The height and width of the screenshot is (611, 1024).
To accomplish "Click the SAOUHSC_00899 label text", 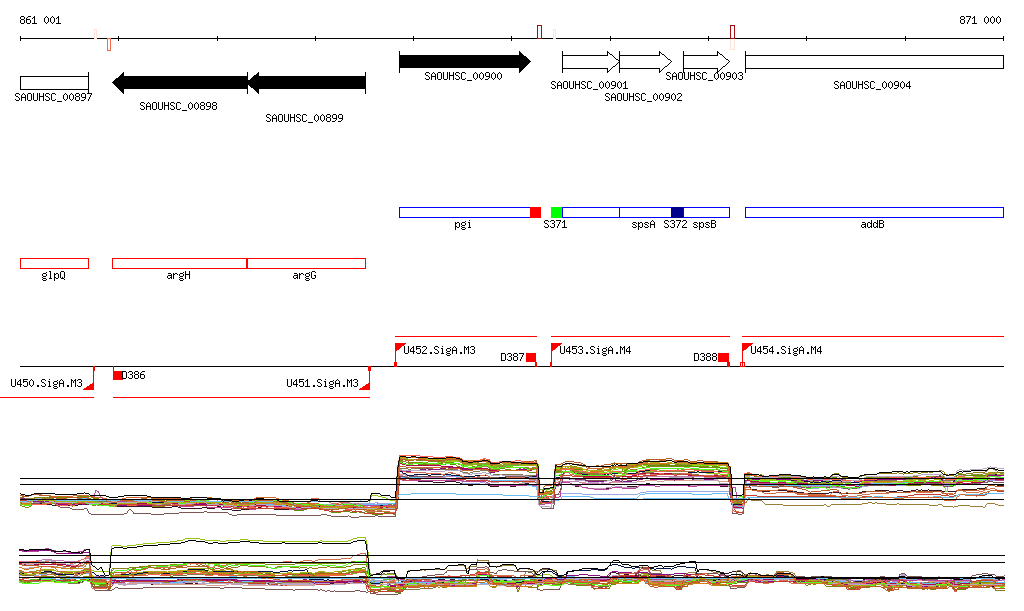I will coord(304,118).
